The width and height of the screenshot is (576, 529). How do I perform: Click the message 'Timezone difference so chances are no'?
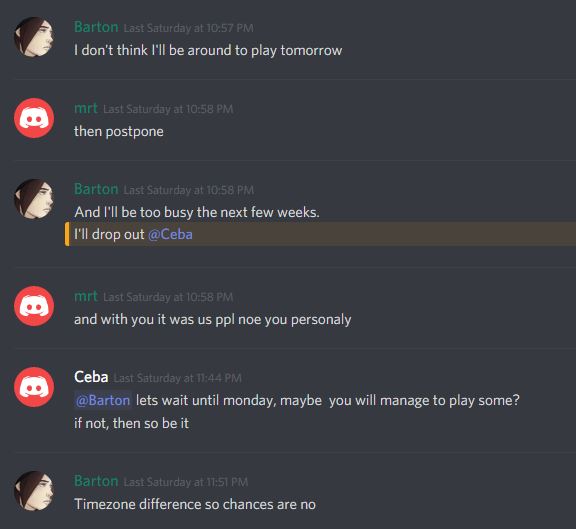tap(195, 504)
